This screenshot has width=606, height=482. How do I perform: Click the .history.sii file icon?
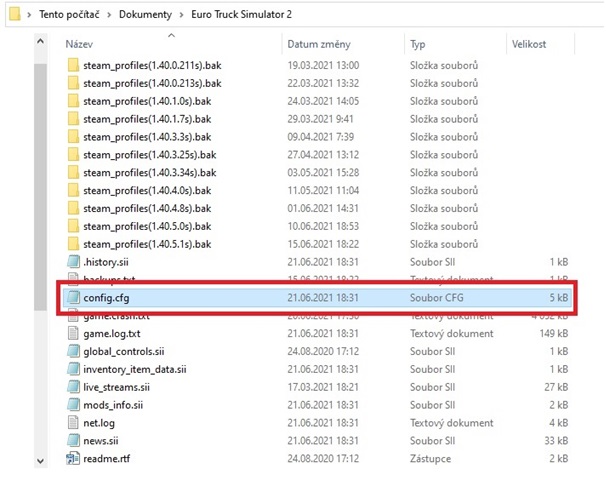click(73, 262)
